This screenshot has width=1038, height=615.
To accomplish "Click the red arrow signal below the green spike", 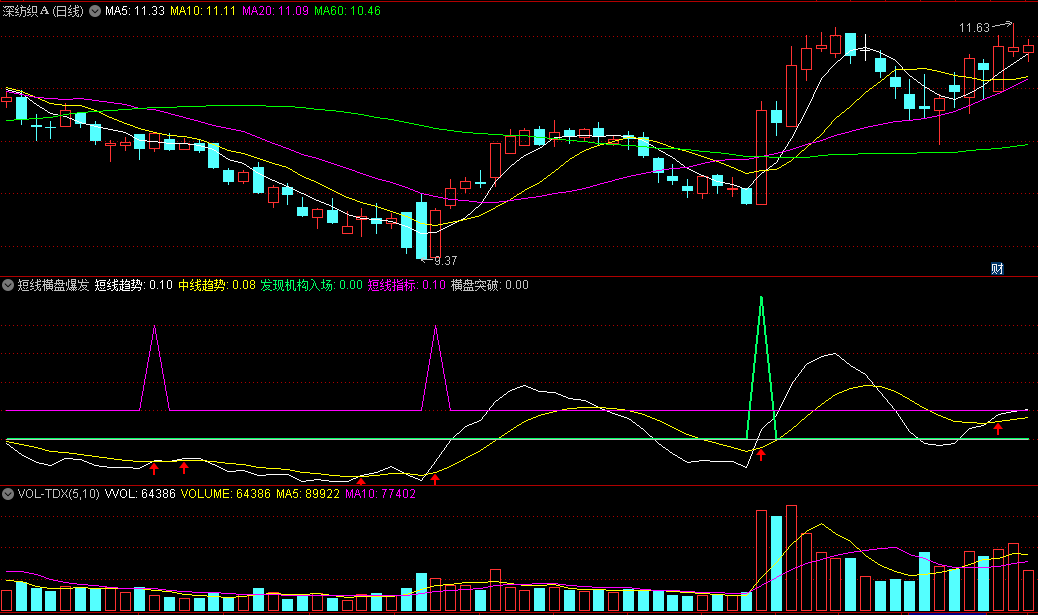I will (761, 455).
